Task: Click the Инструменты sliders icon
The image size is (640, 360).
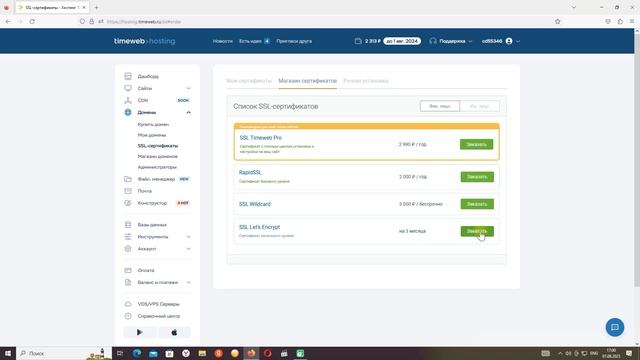Action: (128, 237)
